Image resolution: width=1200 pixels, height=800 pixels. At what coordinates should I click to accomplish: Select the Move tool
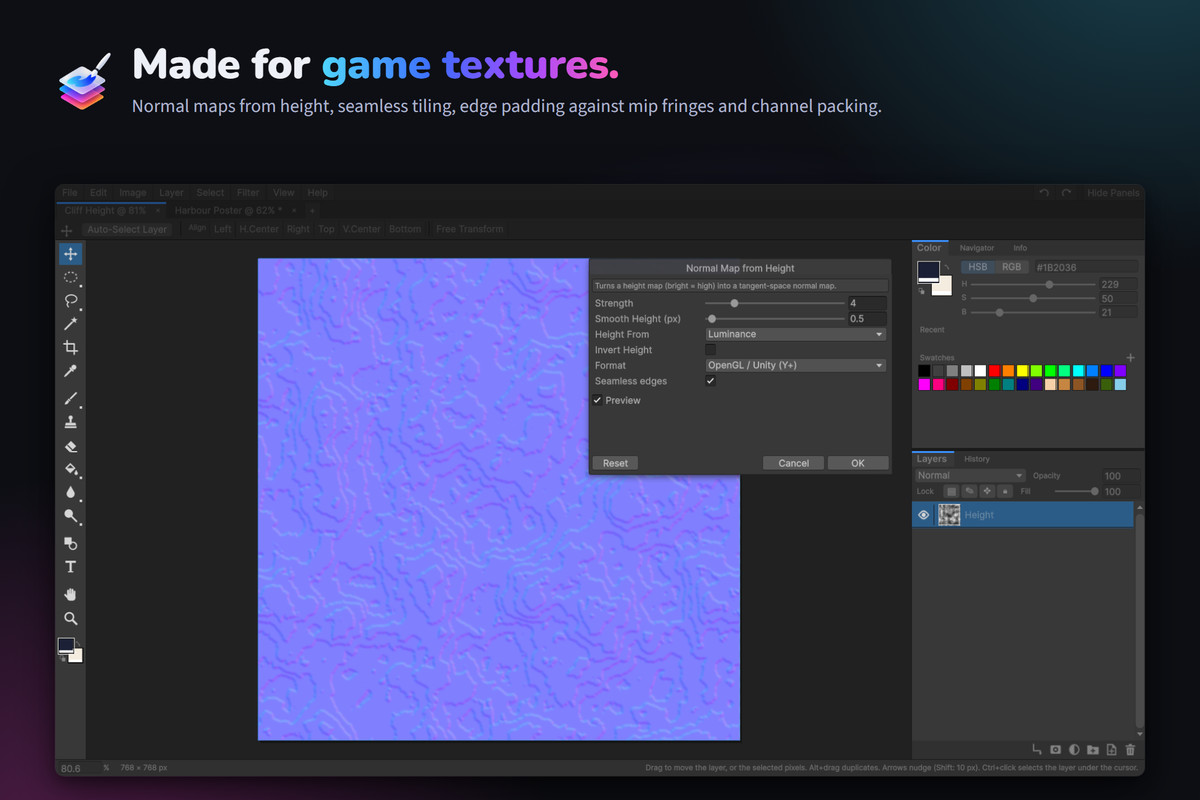pos(70,254)
